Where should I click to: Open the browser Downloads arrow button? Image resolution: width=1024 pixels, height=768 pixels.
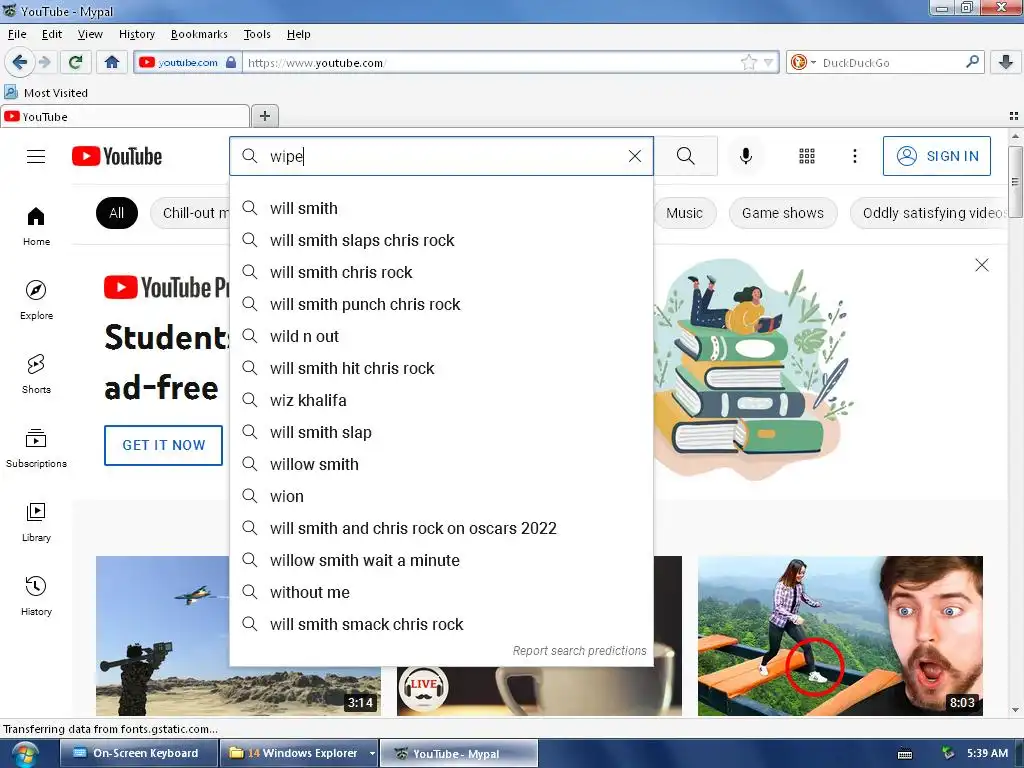coord(1006,62)
